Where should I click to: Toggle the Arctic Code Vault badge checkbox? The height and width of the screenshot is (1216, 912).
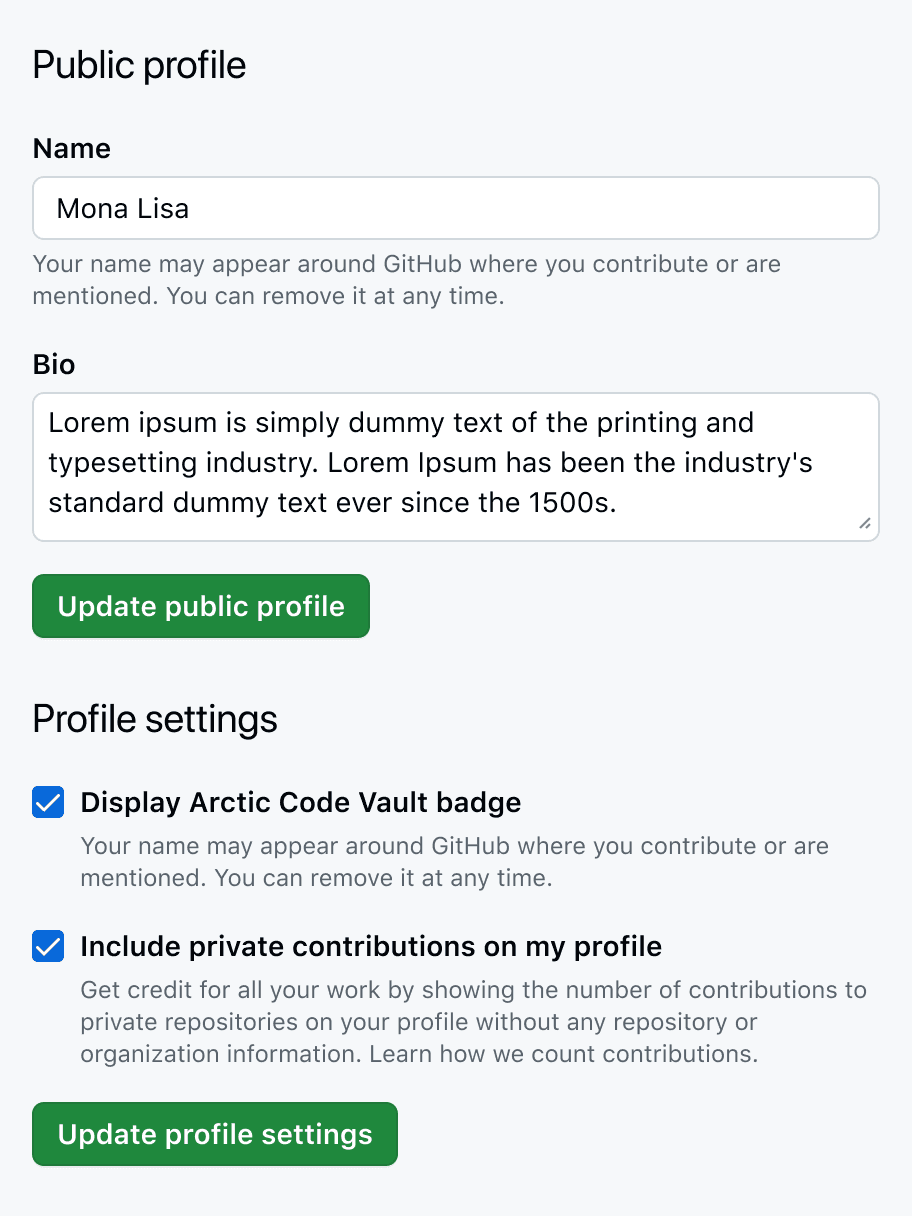coord(47,802)
